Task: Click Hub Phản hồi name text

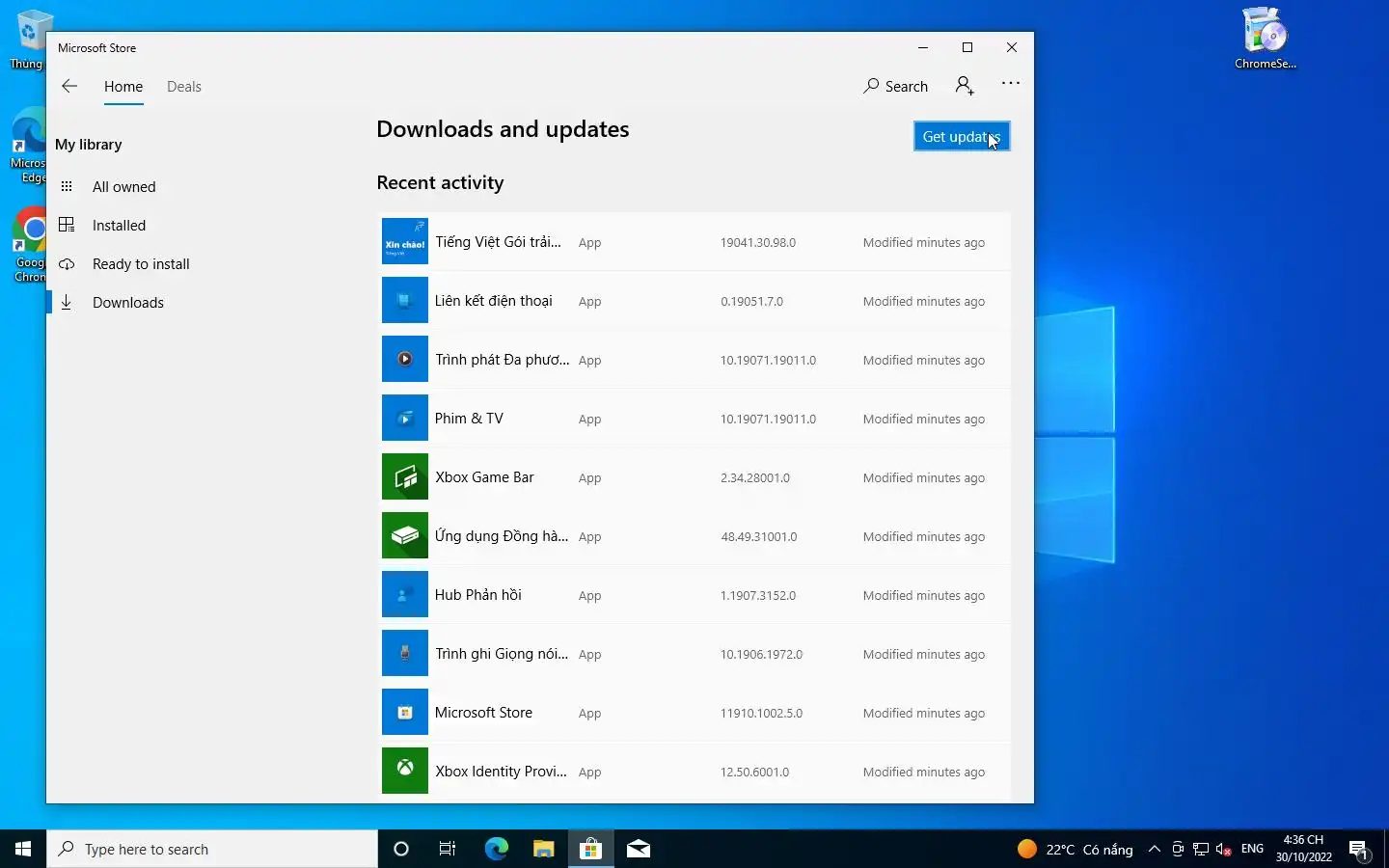Action: (477, 595)
